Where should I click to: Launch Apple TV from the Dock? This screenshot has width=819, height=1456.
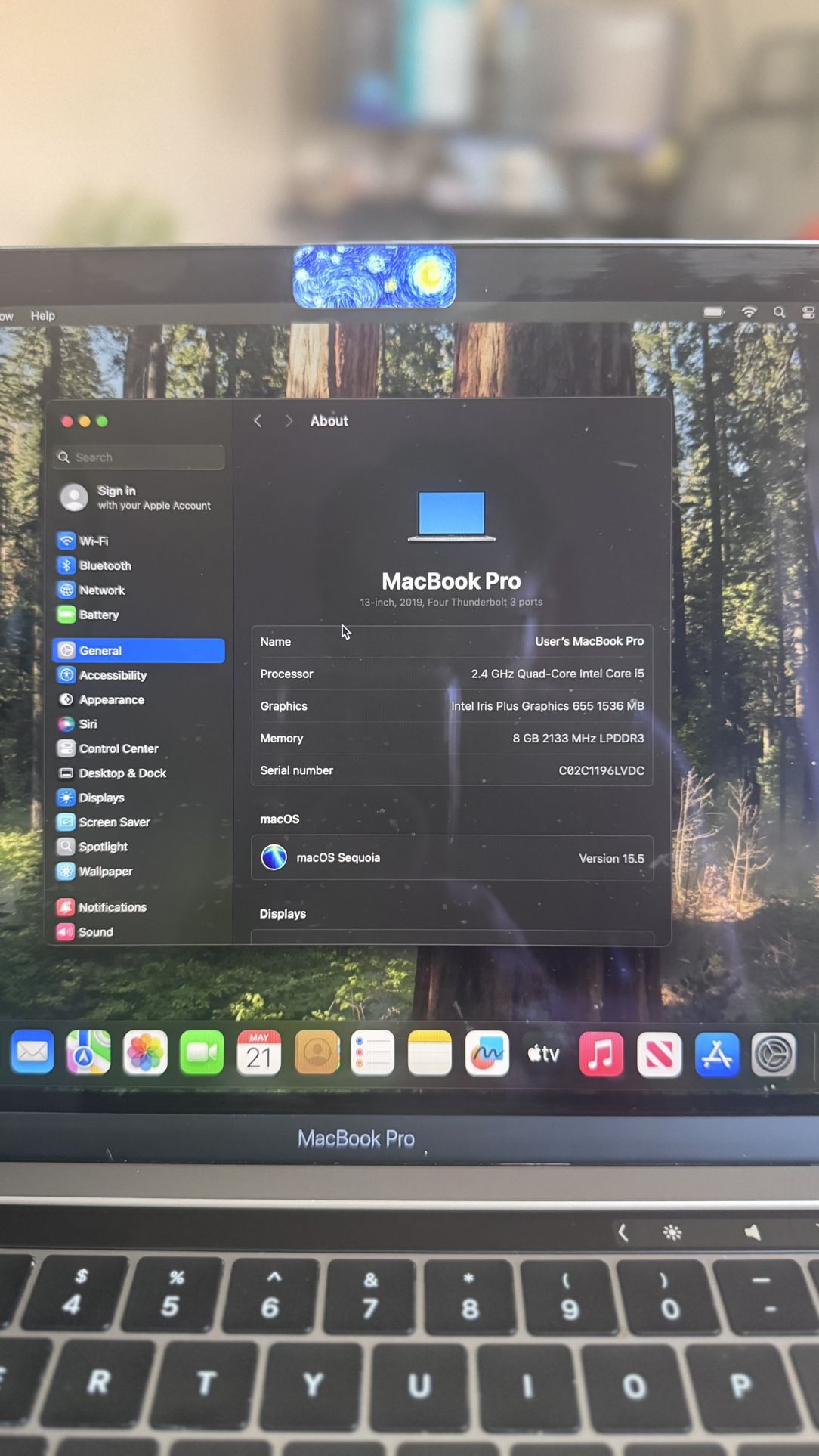click(x=544, y=1053)
